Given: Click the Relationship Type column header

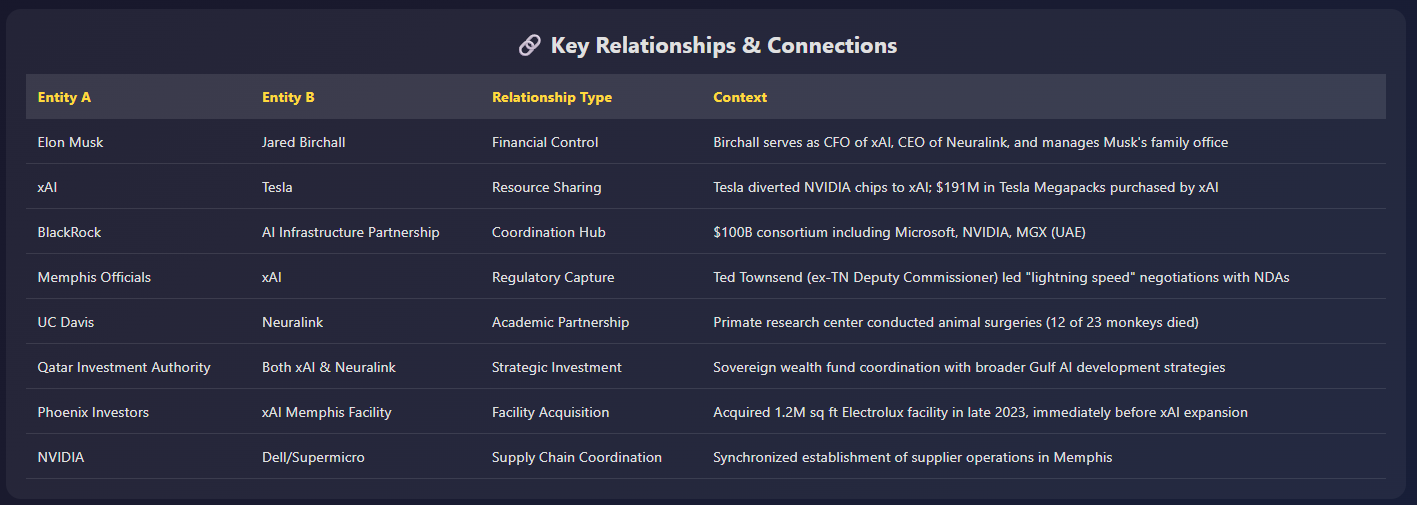Looking at the screenshot, I should click(551, 97).
